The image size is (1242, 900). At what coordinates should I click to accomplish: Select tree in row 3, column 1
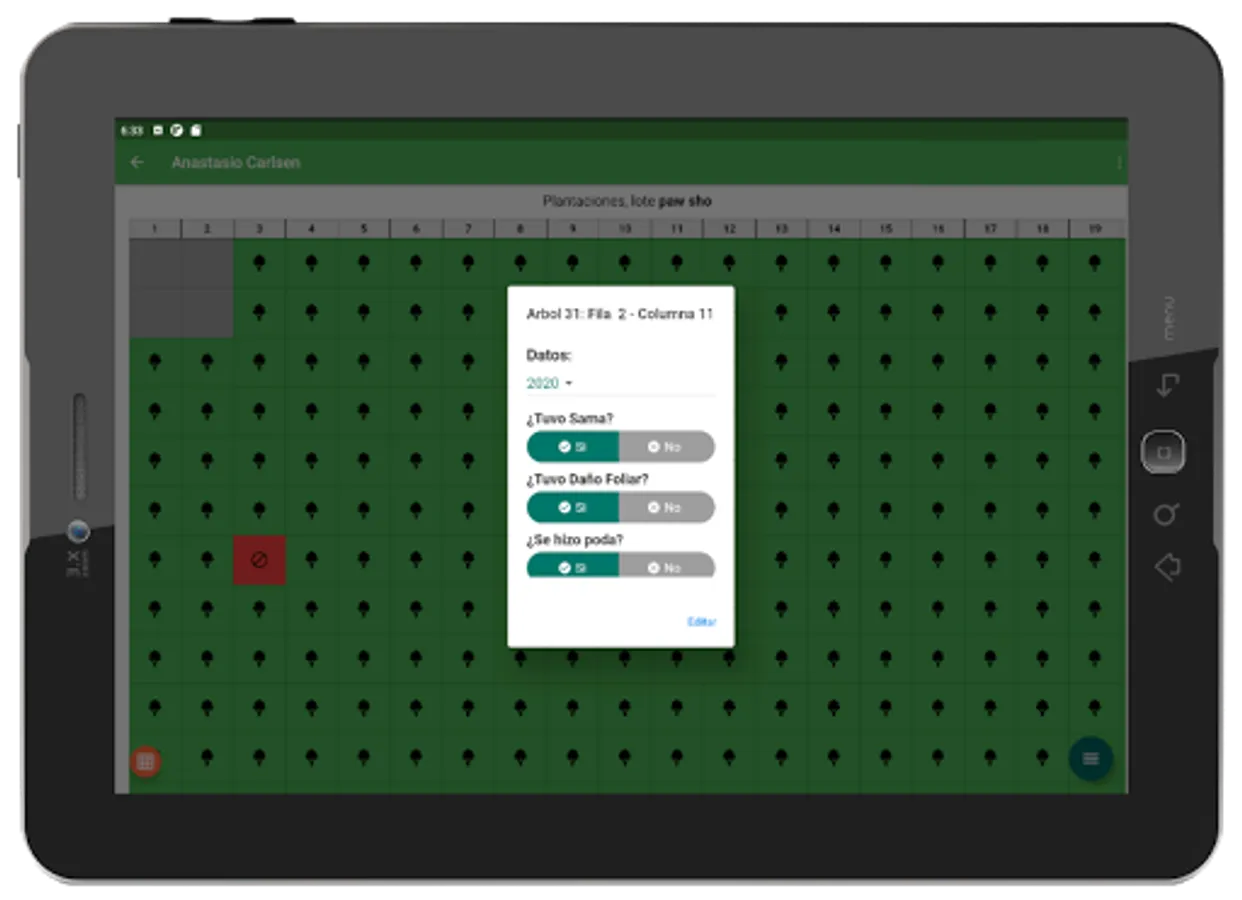[x=155, y=362]
